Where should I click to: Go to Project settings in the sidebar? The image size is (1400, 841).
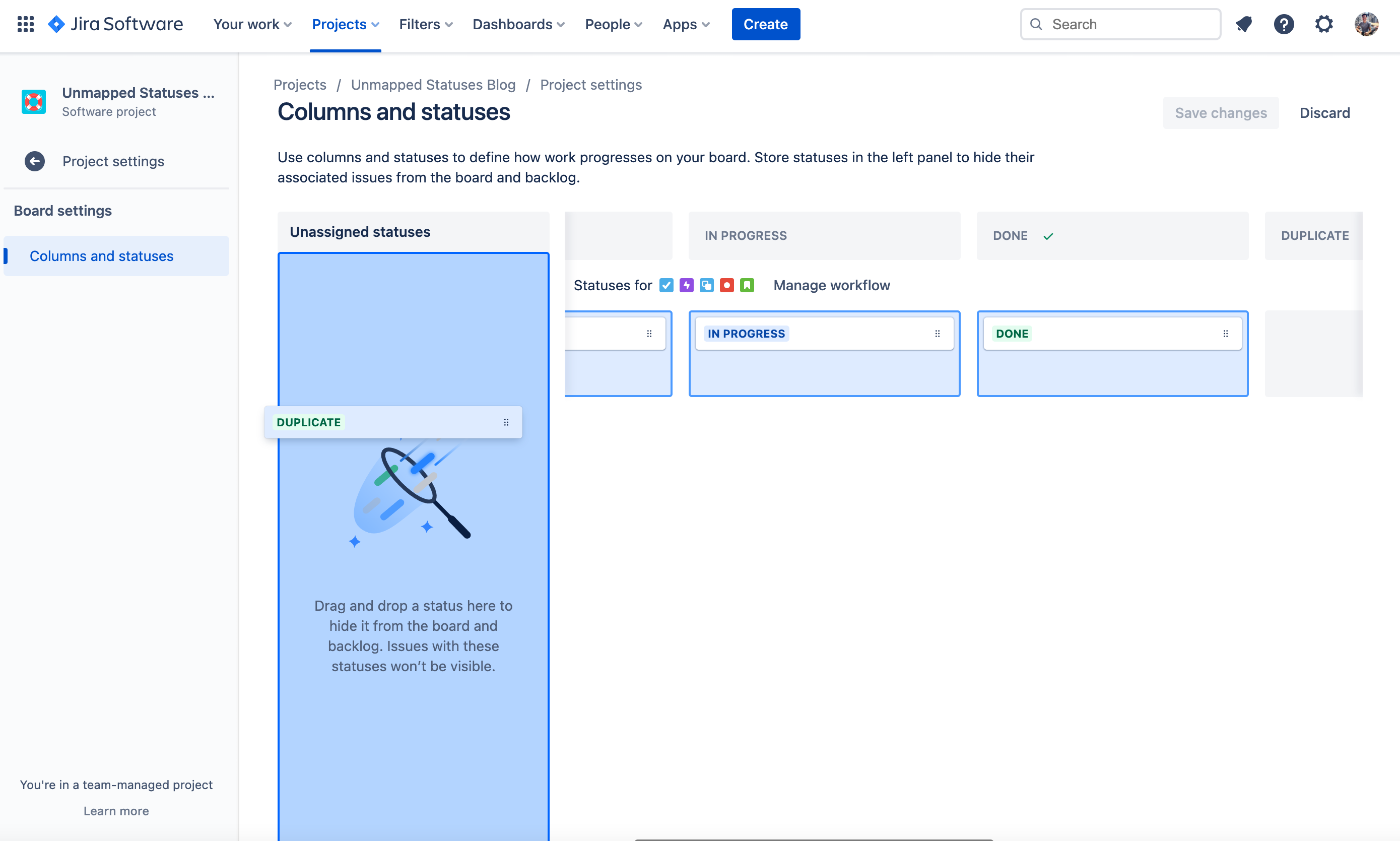tap(113, 162)
